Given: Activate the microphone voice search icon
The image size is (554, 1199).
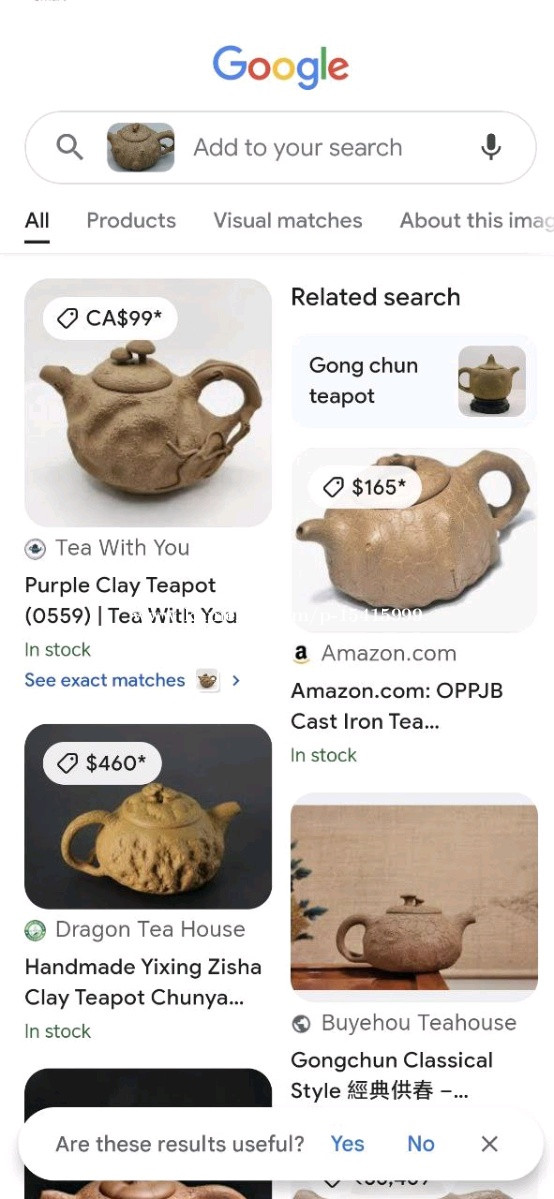Looking at the screenshot, I should (x=490, y=147).
